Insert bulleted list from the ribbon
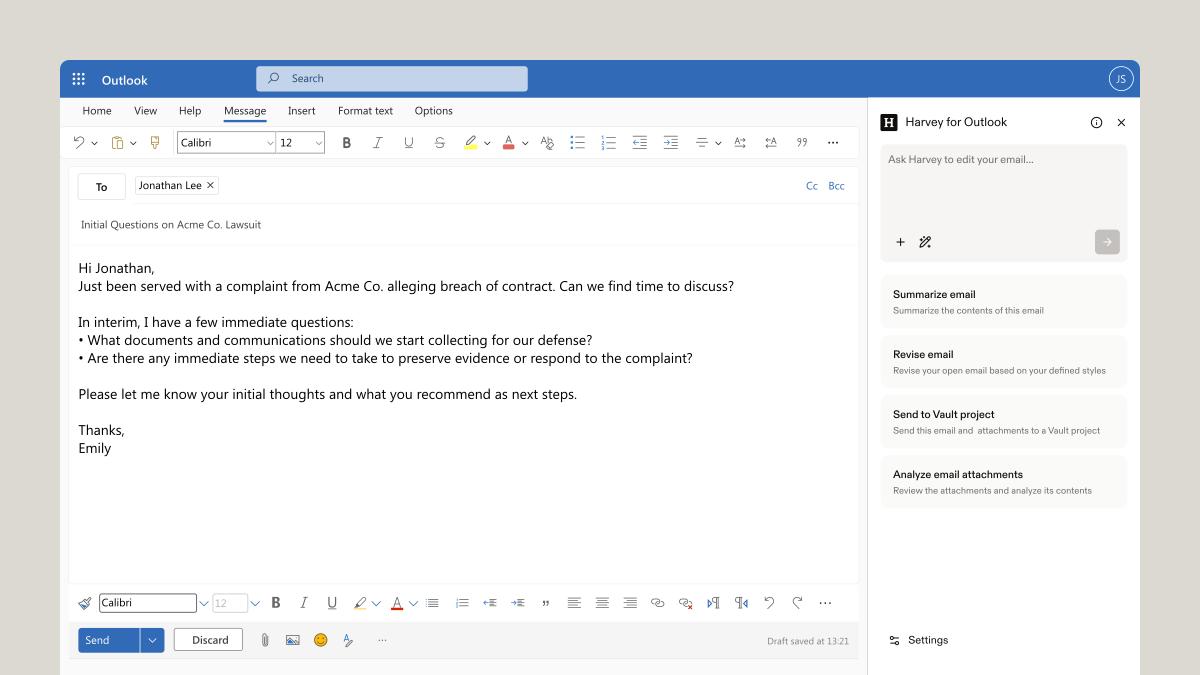Image resolution: width=1200 pixels, height=675 pixels. pos(577,143)
